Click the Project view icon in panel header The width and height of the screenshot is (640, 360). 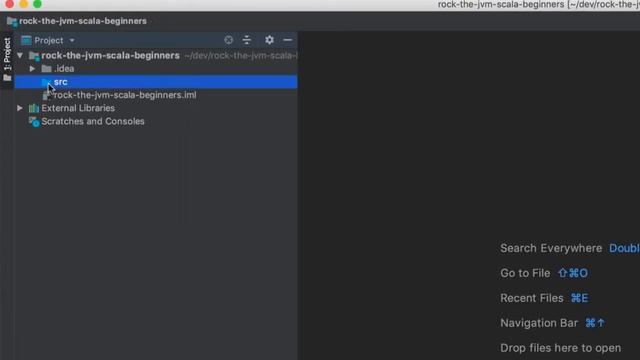point(26,40)
